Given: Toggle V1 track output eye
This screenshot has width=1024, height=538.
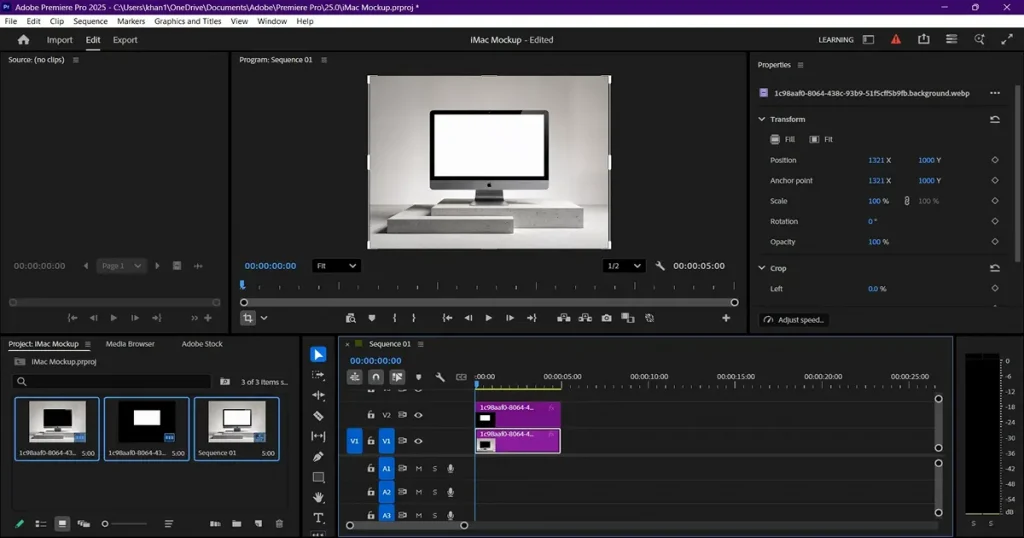Looking at the screenshot, I should pyautogui.click(x=418, y=441).
